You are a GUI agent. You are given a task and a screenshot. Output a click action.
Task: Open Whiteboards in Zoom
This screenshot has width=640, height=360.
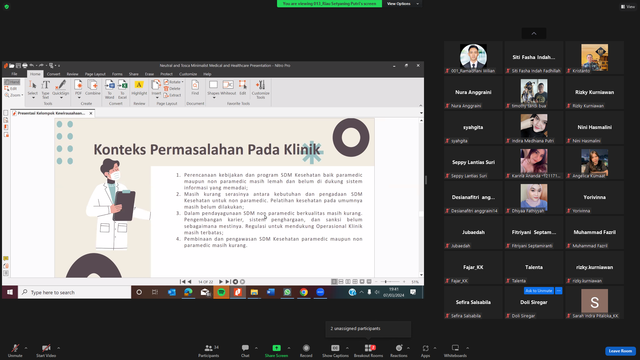point(455,350)
